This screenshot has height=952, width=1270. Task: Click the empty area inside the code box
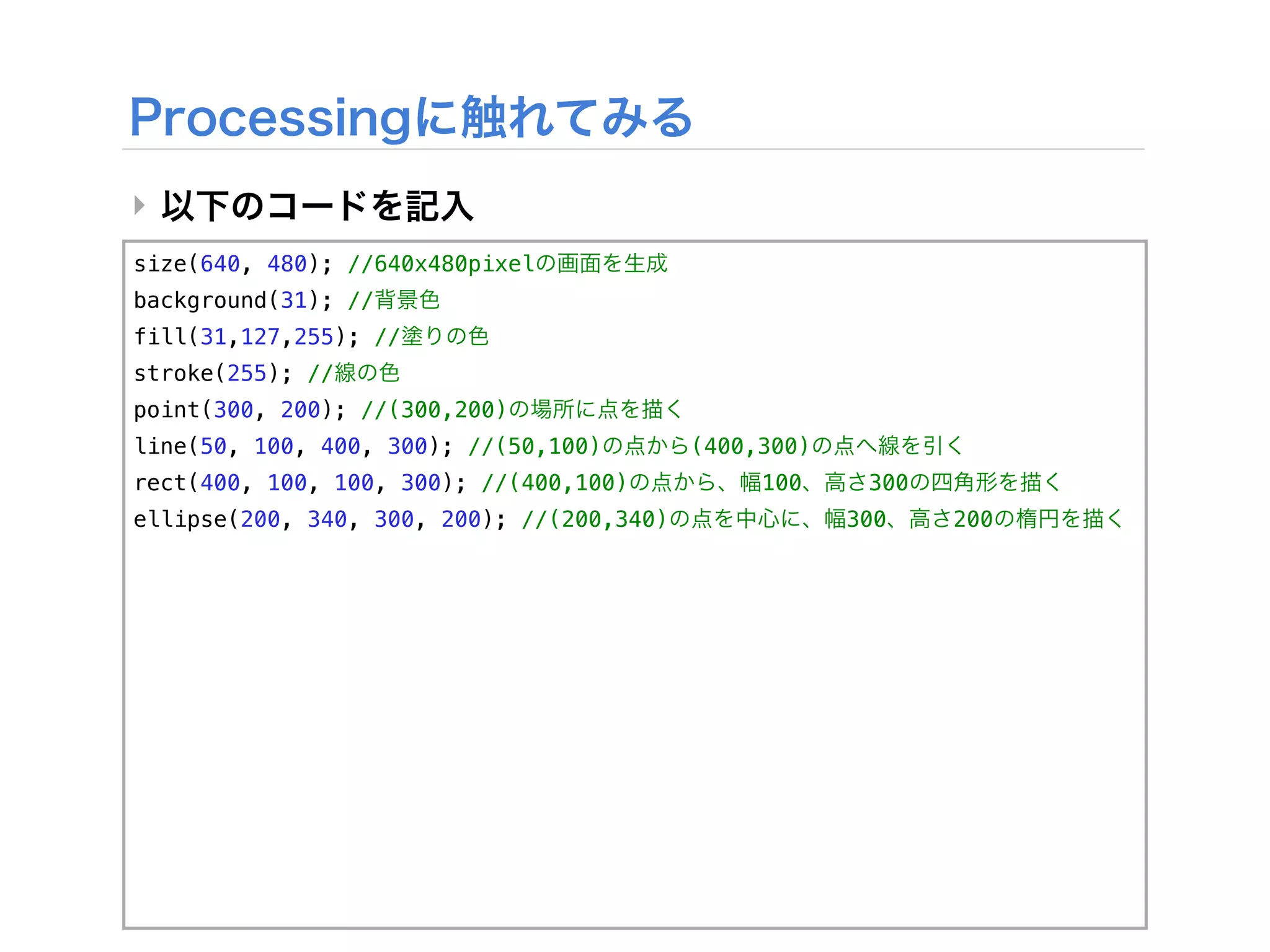click(635, 731)
